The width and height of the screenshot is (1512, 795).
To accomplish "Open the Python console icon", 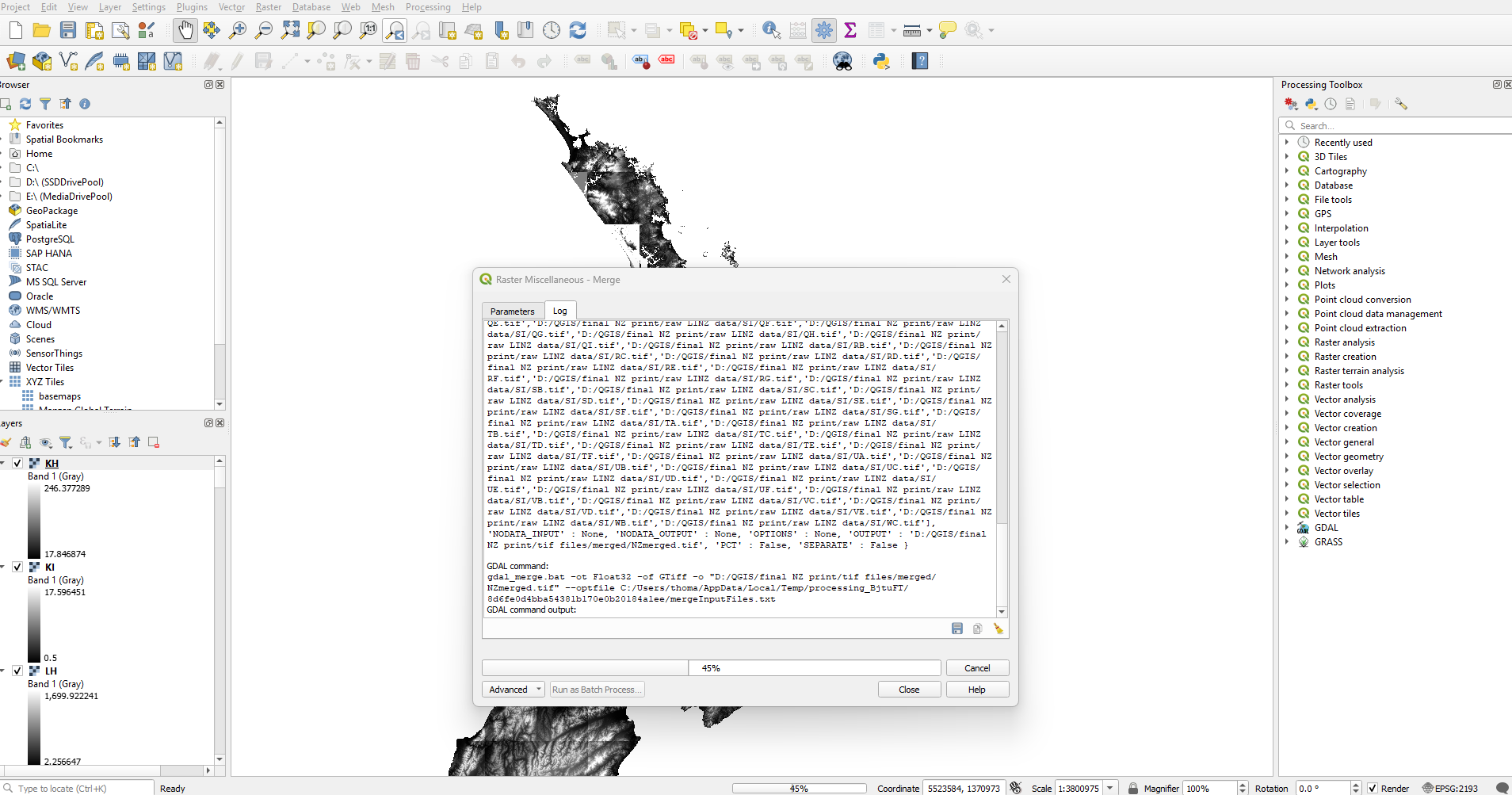I will pos(881,61).
